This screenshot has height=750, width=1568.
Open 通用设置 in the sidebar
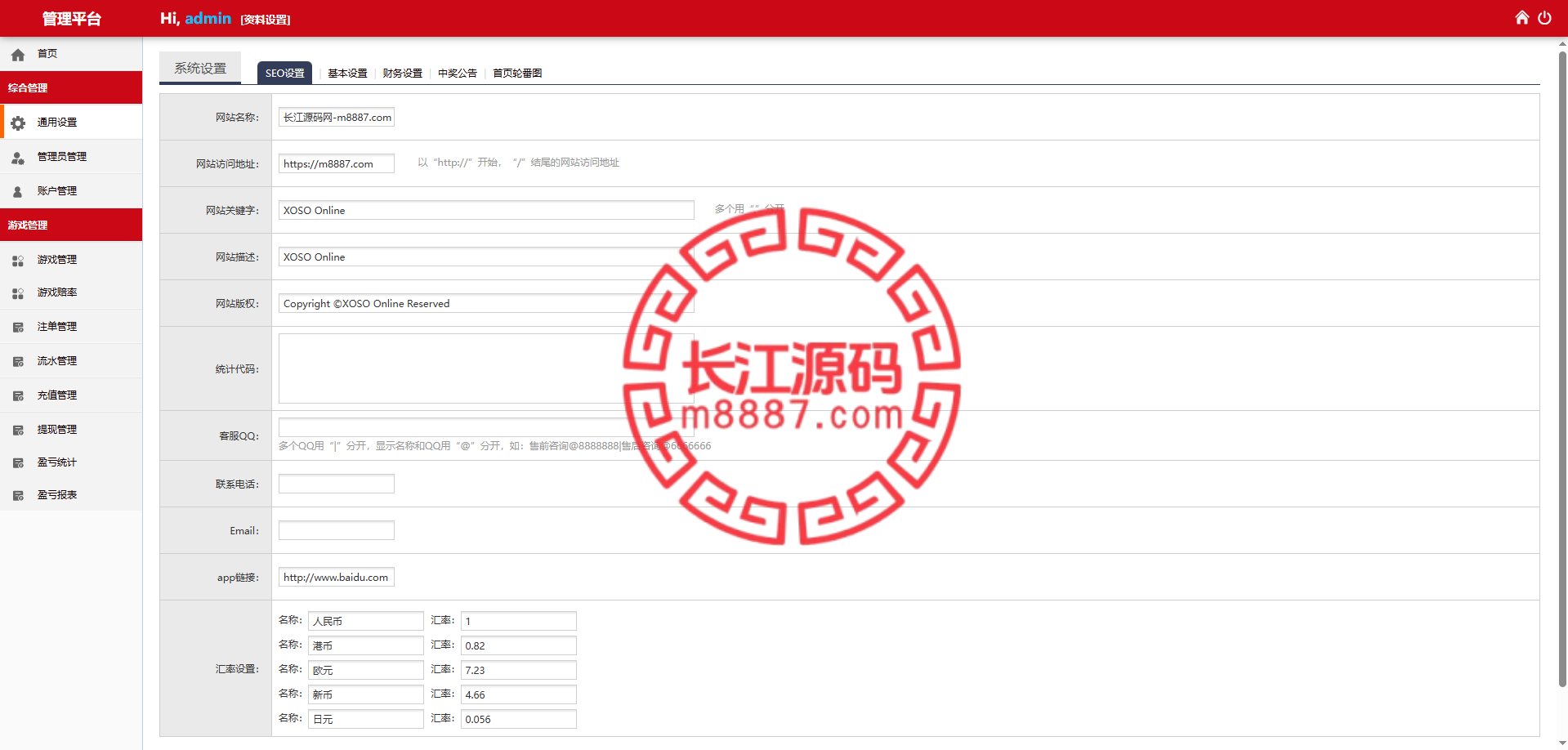(x=71, y=122)
